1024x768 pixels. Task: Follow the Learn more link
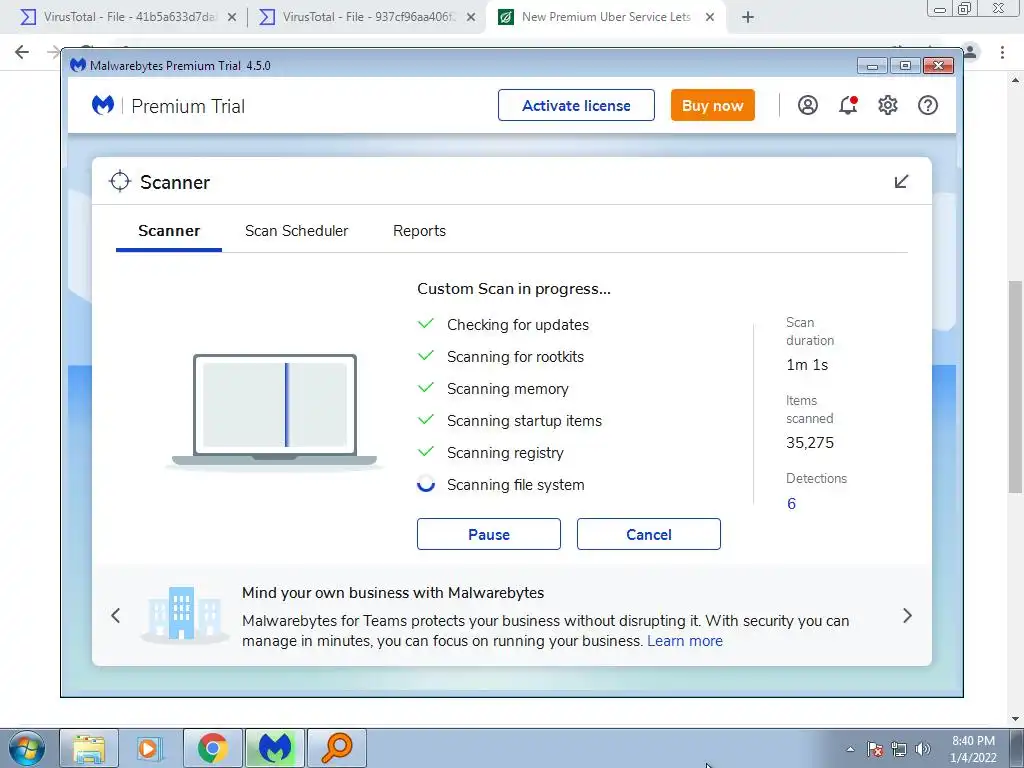click(685, 641)
